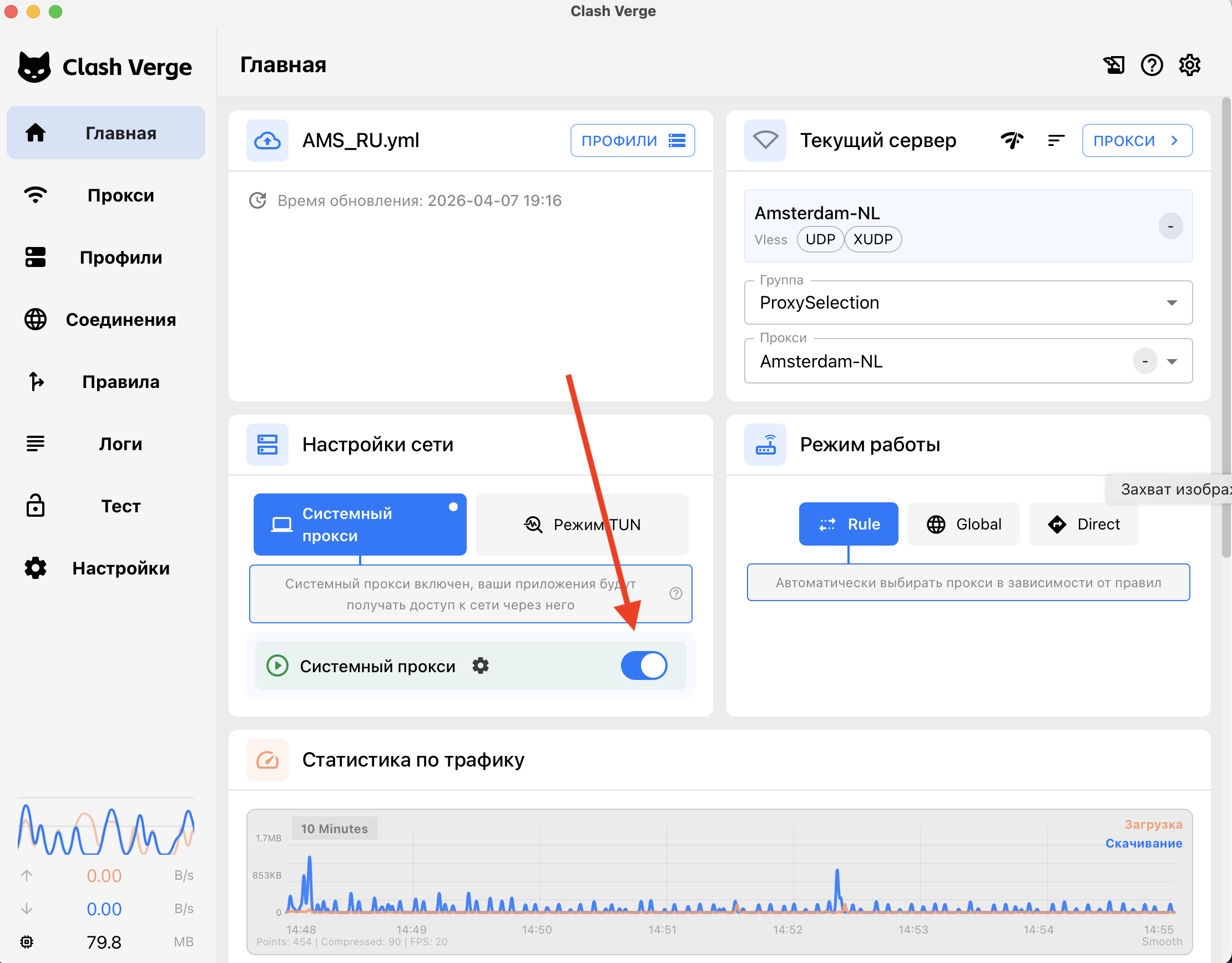Click the delay badge in Прокси field
This screenshot has width=1232, height=963.
[x=1145, y=361]
